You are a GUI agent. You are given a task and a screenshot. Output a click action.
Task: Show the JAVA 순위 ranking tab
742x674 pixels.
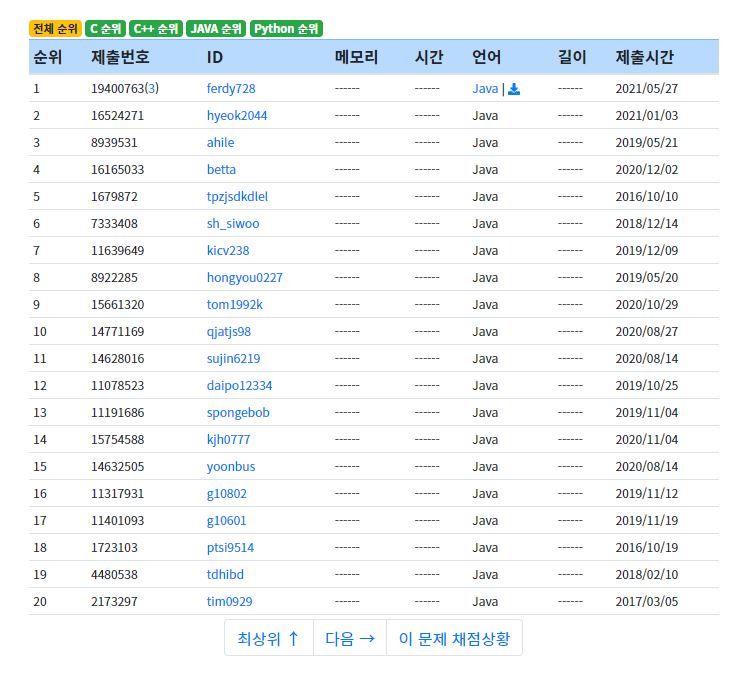(216, 28)
